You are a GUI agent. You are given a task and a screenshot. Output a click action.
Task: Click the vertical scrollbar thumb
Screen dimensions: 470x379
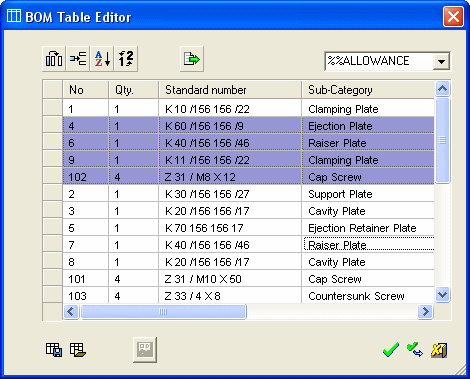point(442,140)
